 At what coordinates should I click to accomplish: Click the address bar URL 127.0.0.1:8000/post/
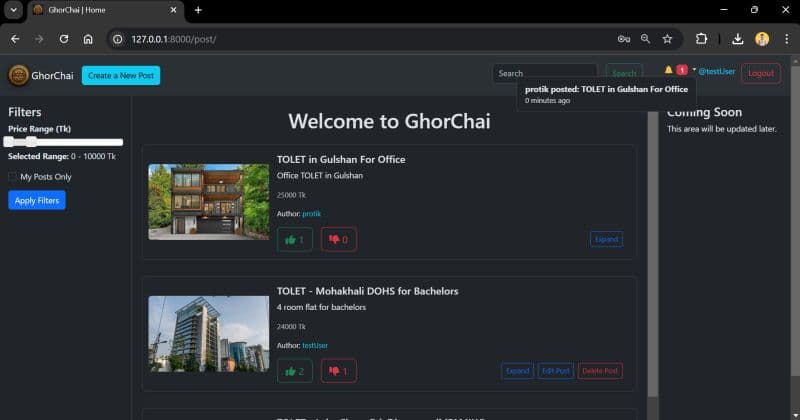pos(173,39)
